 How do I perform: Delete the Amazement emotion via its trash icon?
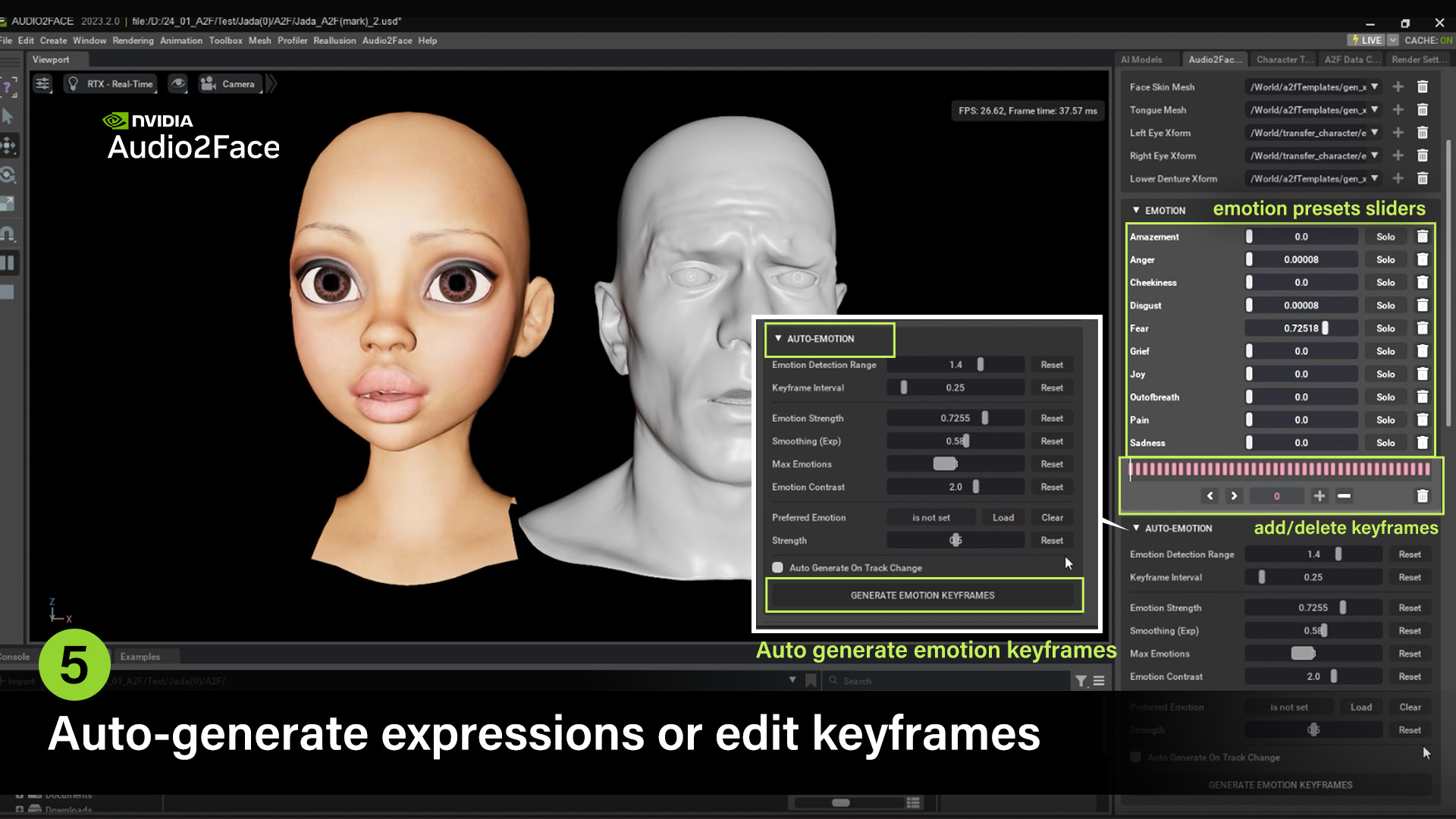pos(1423,236)
